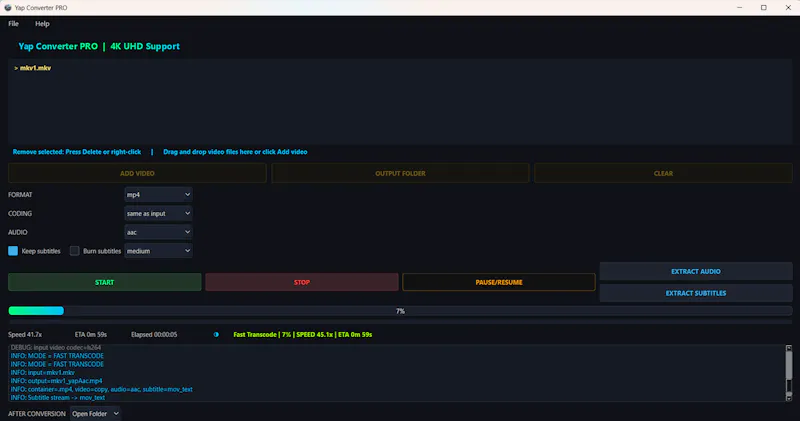Click log line 'Subtitle stream -> mov_text'
800x421 pixels.
coord(58,398)
